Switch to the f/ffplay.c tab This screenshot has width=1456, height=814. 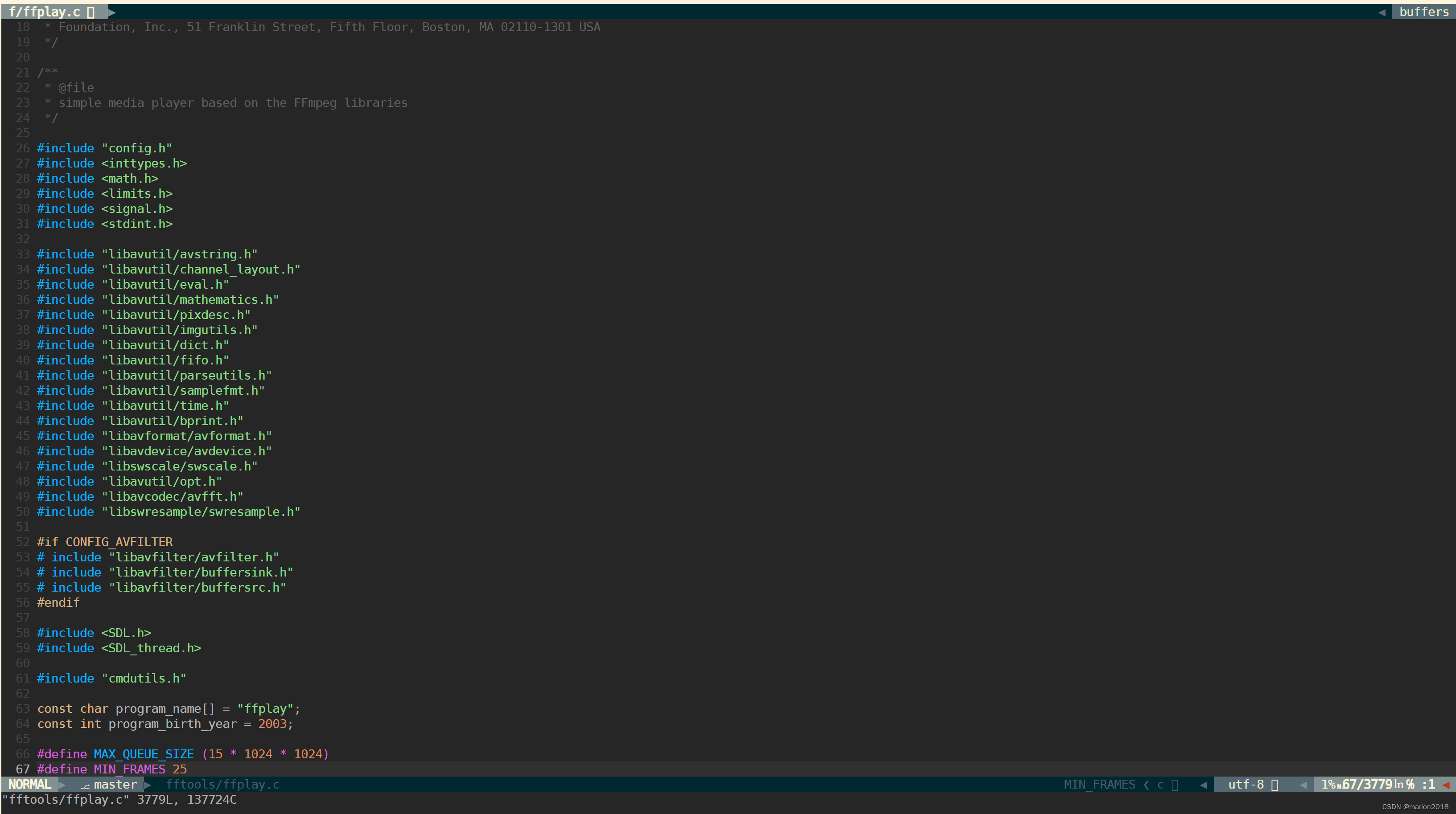pyautogui.click(x=45, y=11)
